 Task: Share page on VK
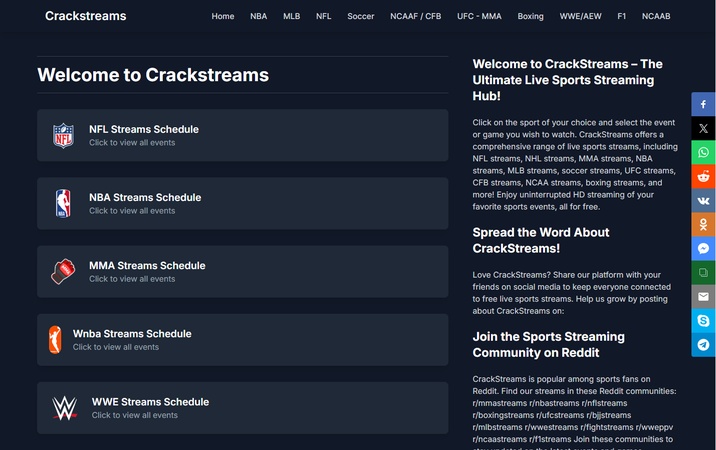click(x=703, y=201)
